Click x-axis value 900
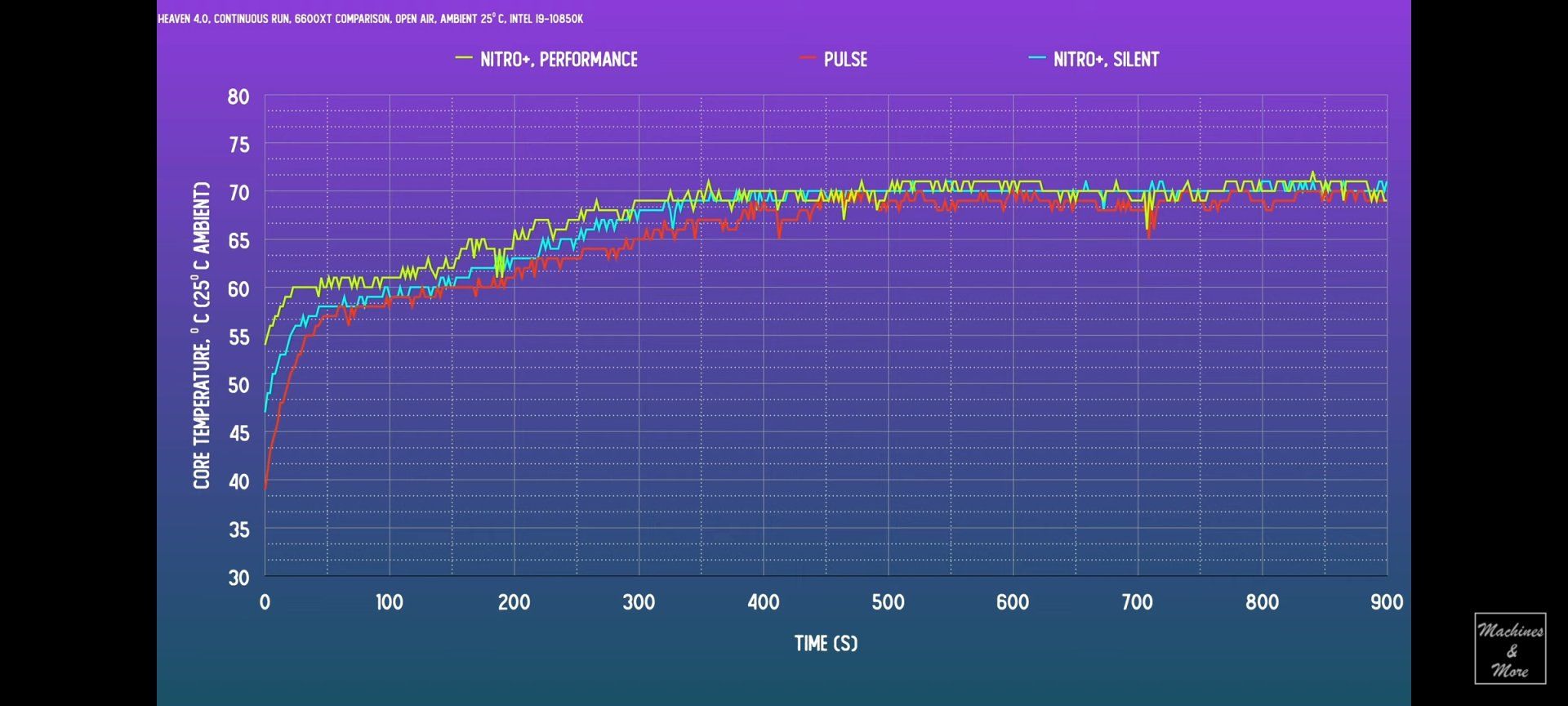This screenshot has width=1568, height=706. point(1387,602)
